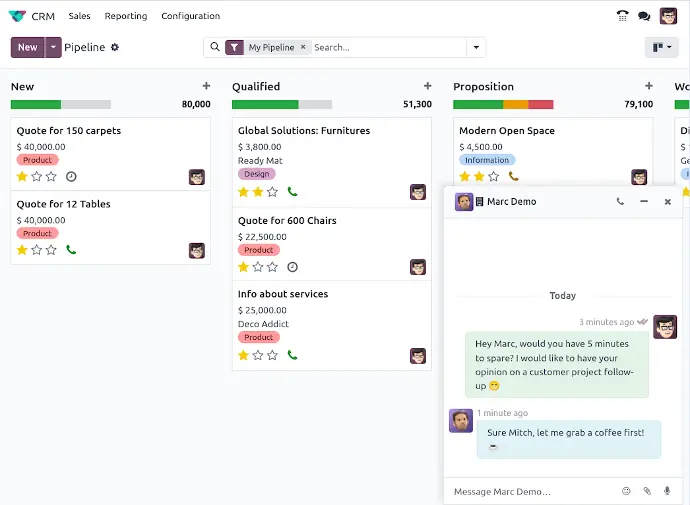Viewport: 690px width, 505px height.
Task: Open the VoIP phone icon in top bar
Action: pos(622,16)
